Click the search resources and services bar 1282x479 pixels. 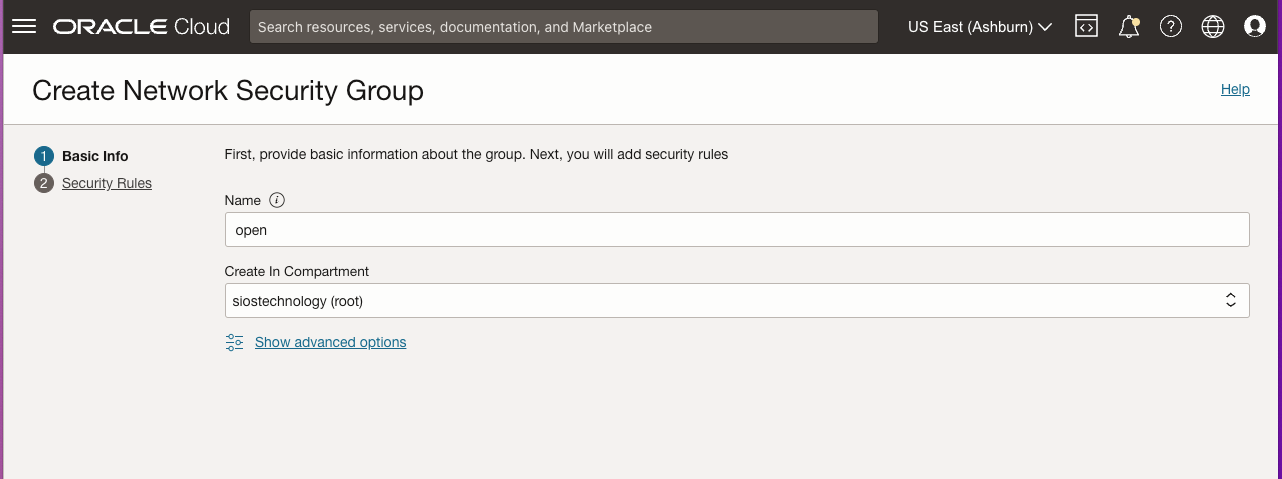(564, 27)
